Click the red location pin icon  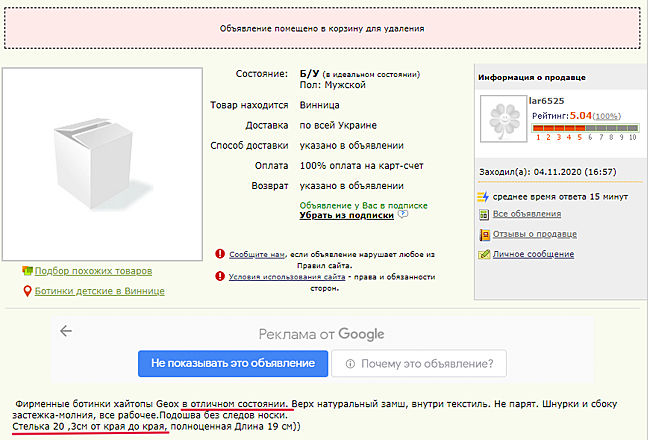click(x=26, y=291)
